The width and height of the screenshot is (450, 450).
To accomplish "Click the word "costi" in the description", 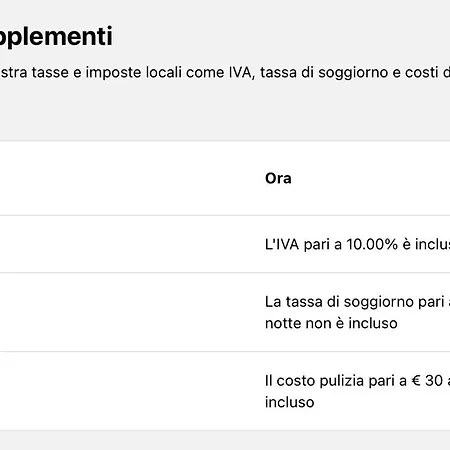I will [422, 72].
